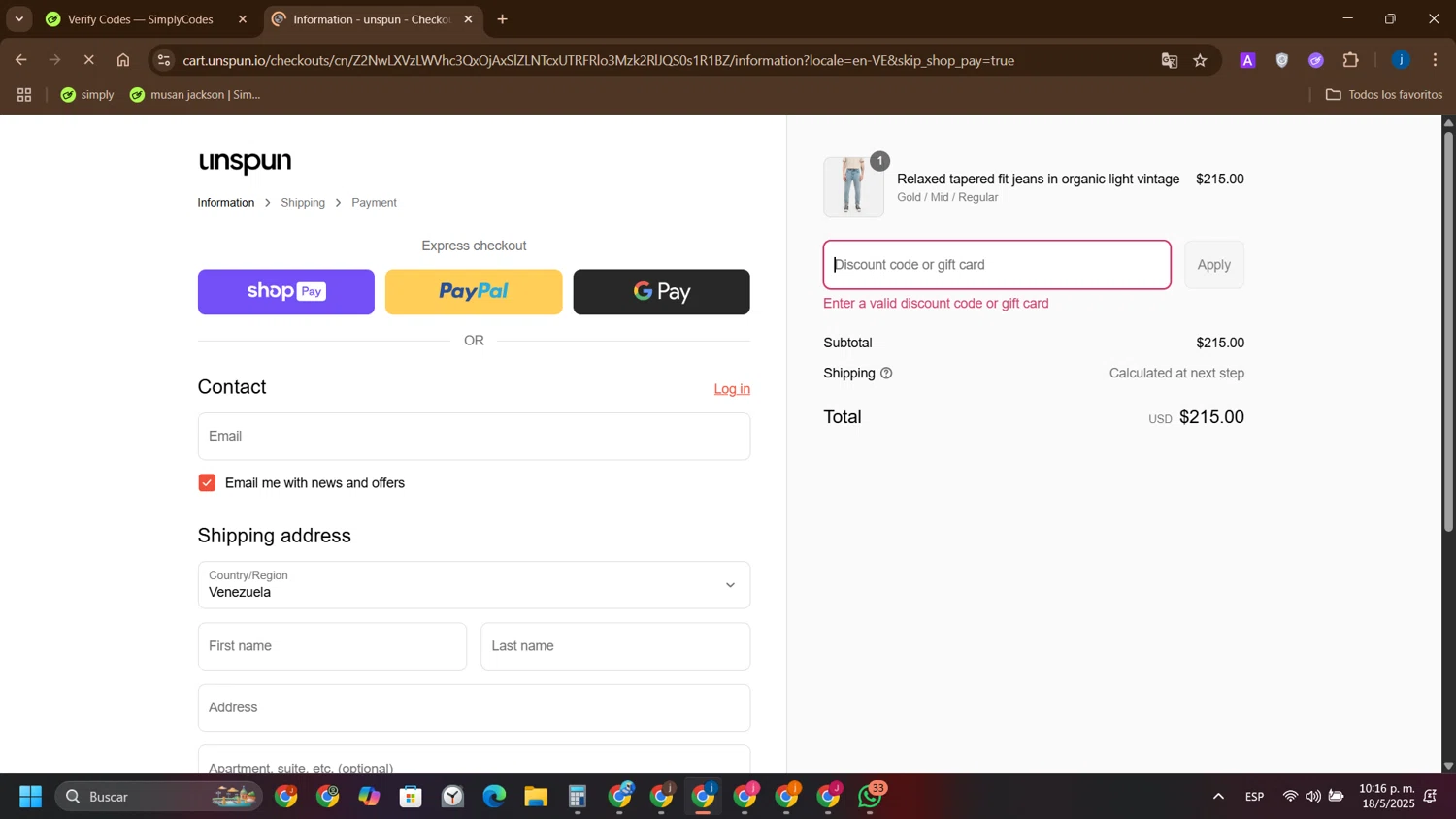The width and height of the screenshot is (1456, 819).
Task: Click the address bar URL
Action: pos(598,60)
